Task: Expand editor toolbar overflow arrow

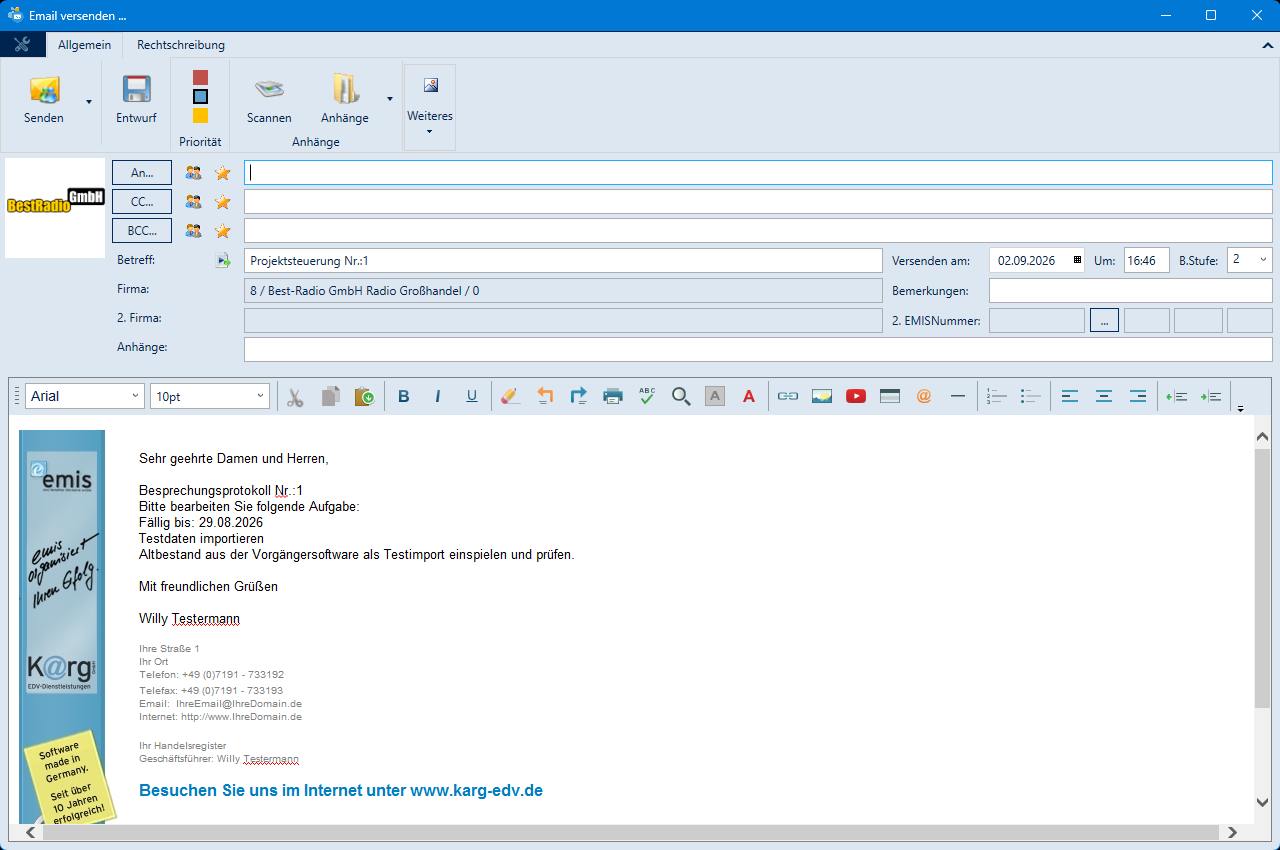Action: tap(1241, 408)
